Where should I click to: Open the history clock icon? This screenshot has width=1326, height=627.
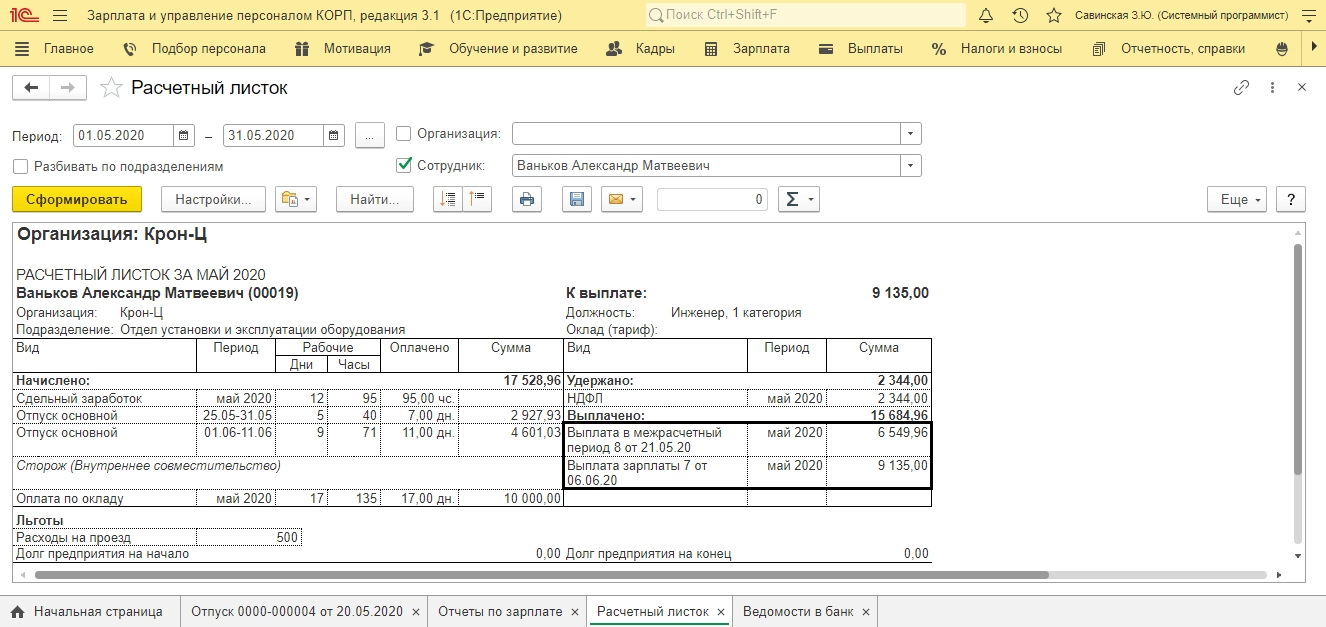pos(1019,16)
